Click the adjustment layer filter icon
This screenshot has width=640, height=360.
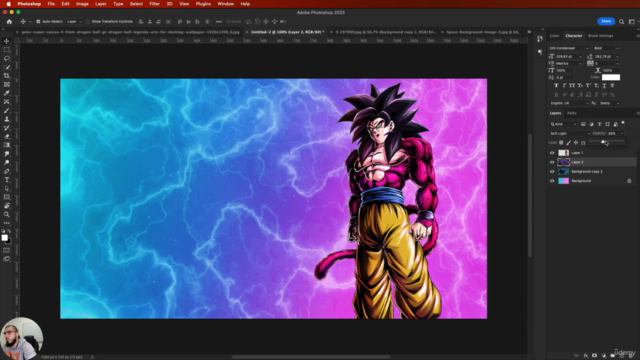(591, 124)
